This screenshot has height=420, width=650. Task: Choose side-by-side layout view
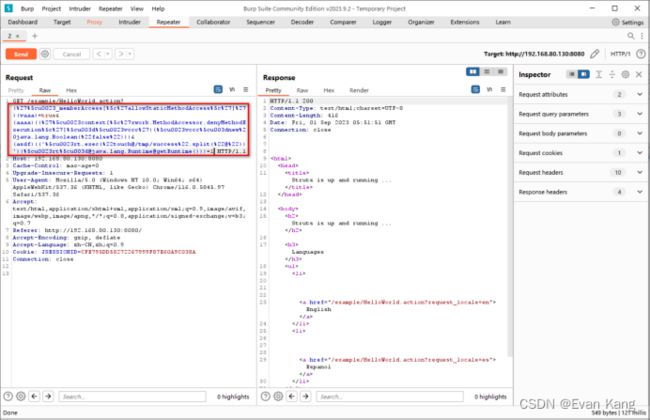(x=473, y=72)
